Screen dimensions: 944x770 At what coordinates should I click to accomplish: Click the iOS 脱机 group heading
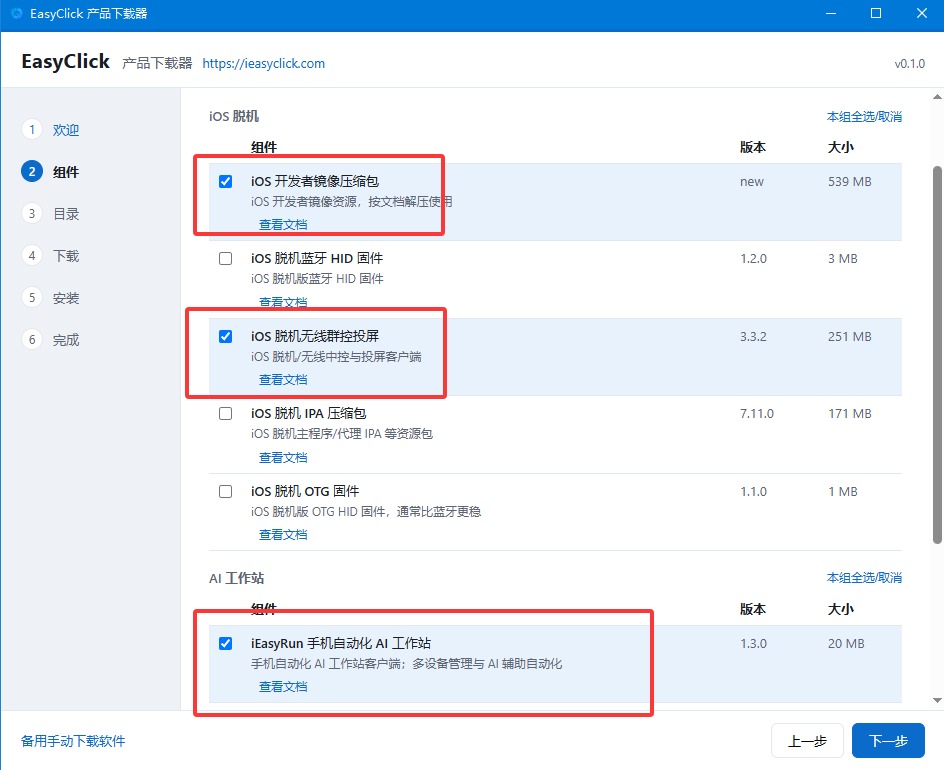click(234, 116)
